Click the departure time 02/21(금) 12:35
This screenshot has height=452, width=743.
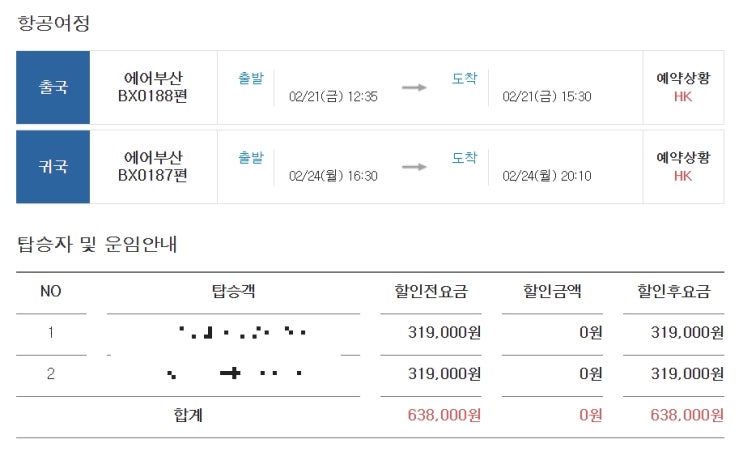333,97
